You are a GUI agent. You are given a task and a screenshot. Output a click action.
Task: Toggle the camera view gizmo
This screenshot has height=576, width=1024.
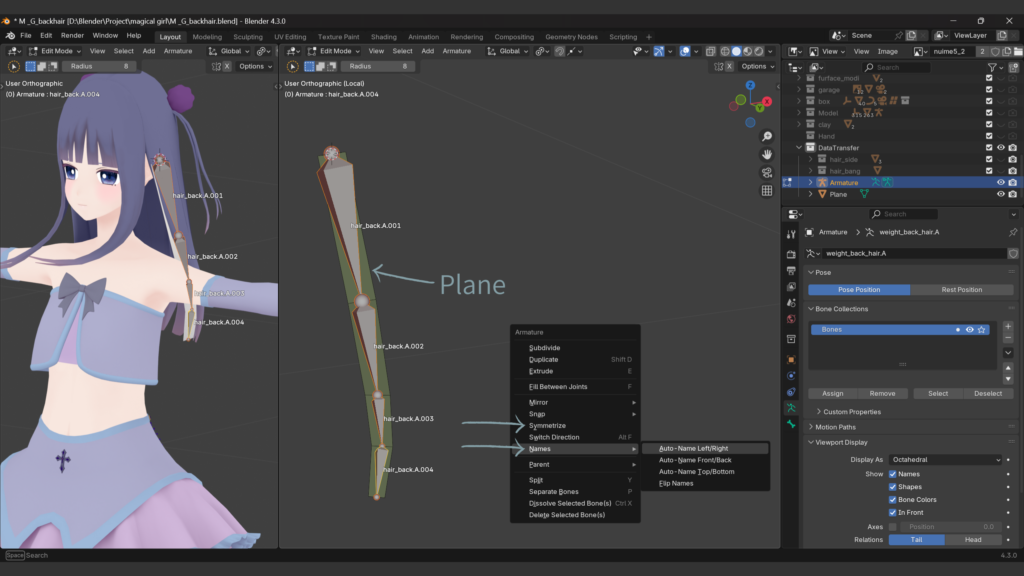point(766,172)
